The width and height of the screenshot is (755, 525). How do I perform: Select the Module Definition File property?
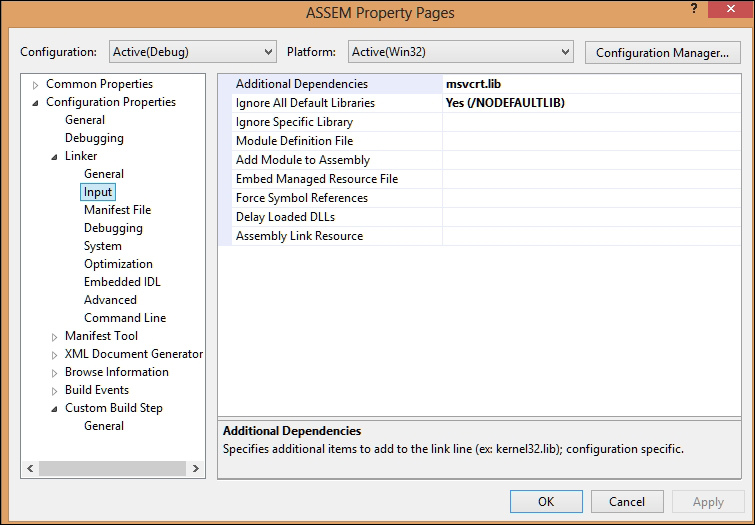(294, 141)
